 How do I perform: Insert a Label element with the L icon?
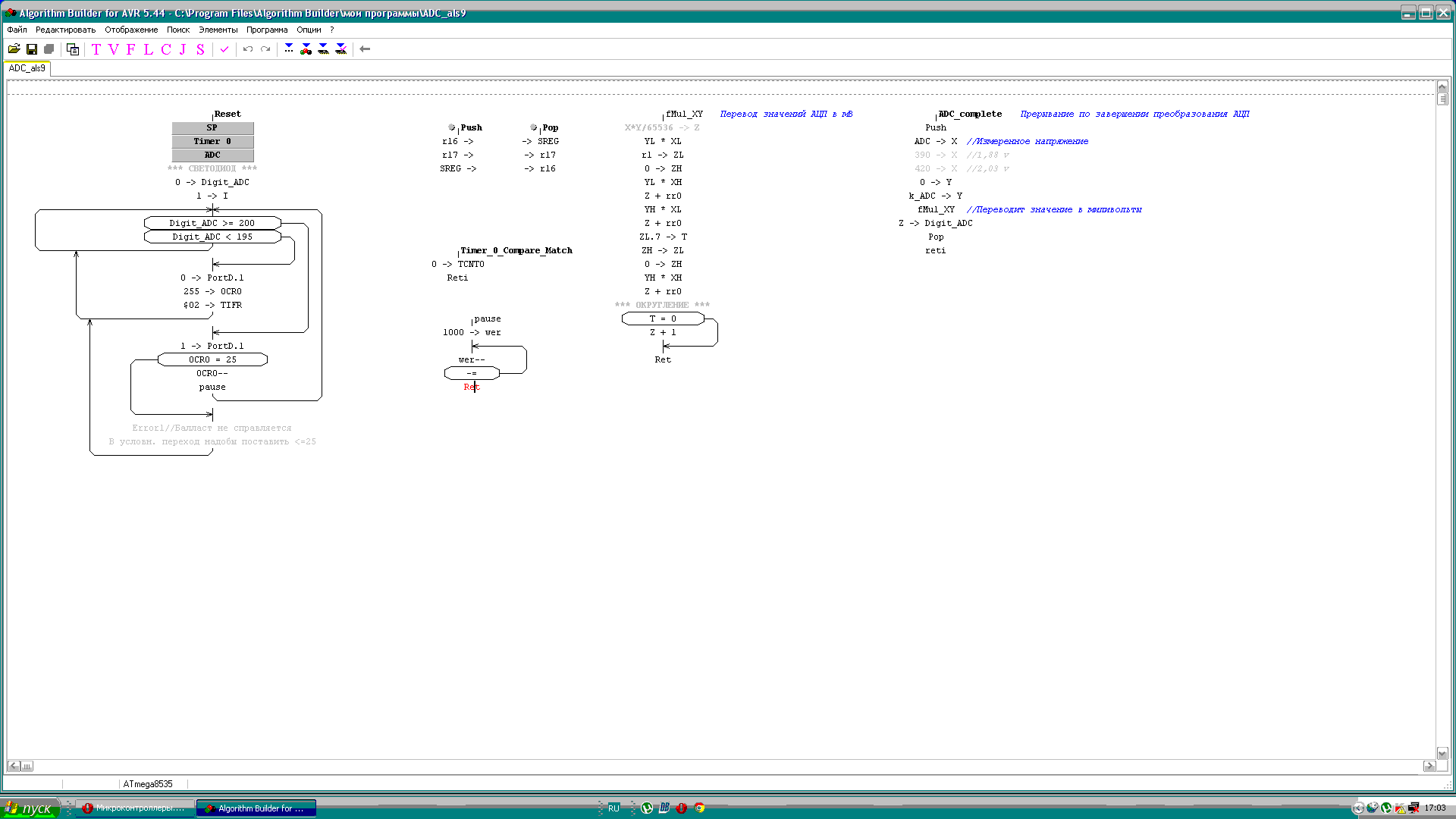click(x=148, y=49)
